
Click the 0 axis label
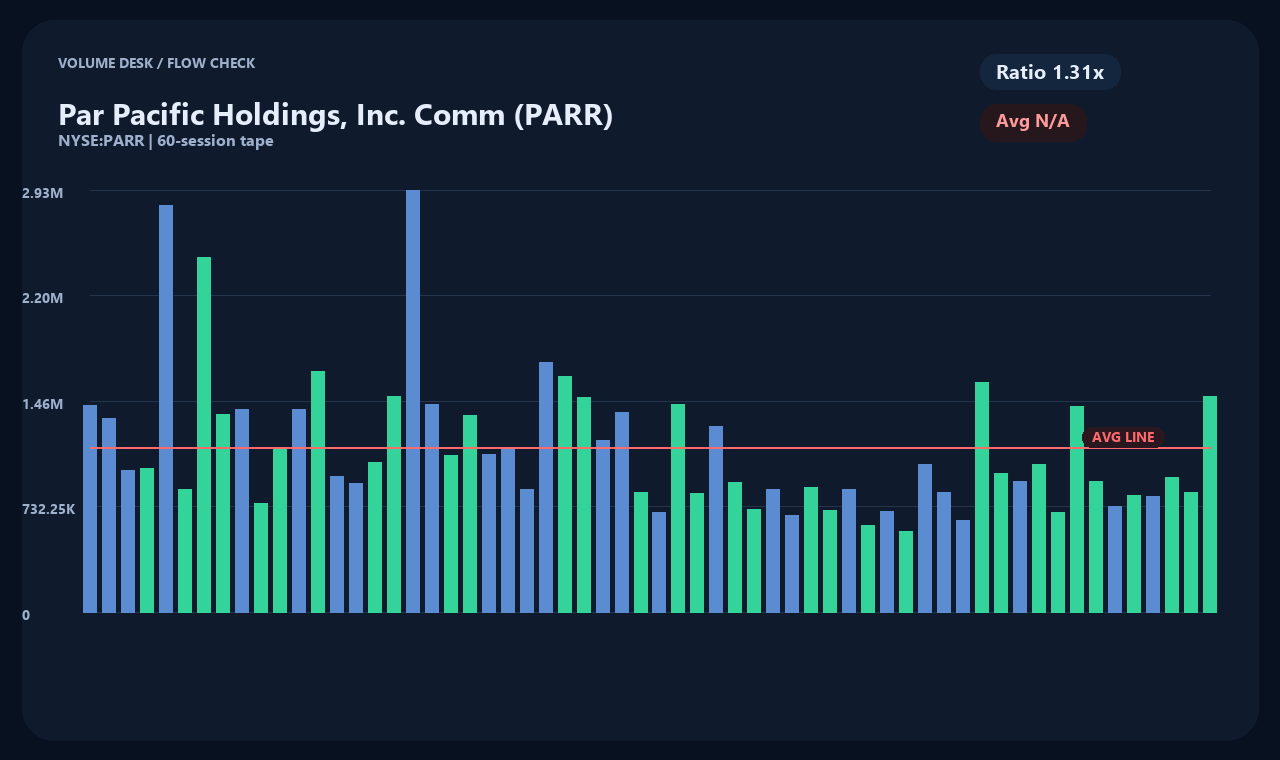[26, 615]
